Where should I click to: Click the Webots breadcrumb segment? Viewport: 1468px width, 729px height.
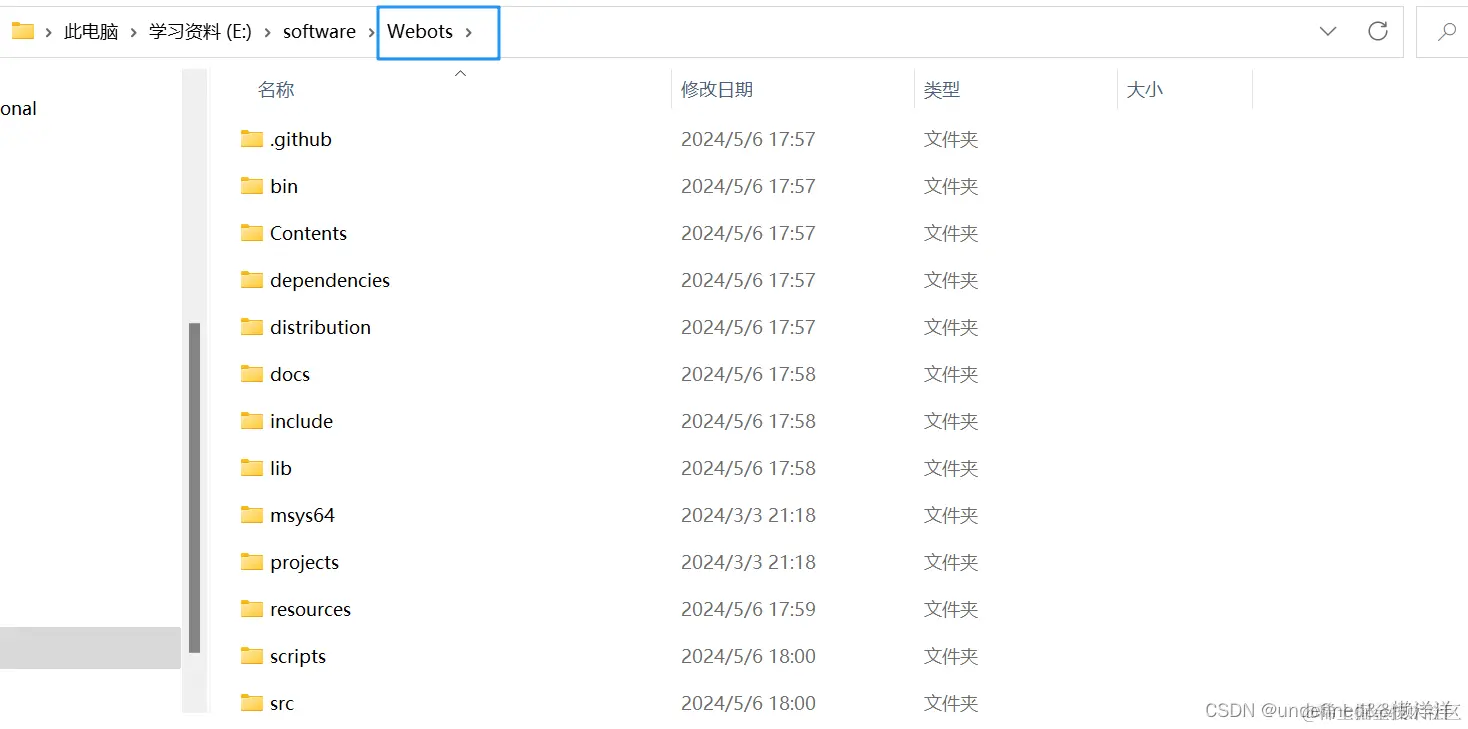pos(420,32)
